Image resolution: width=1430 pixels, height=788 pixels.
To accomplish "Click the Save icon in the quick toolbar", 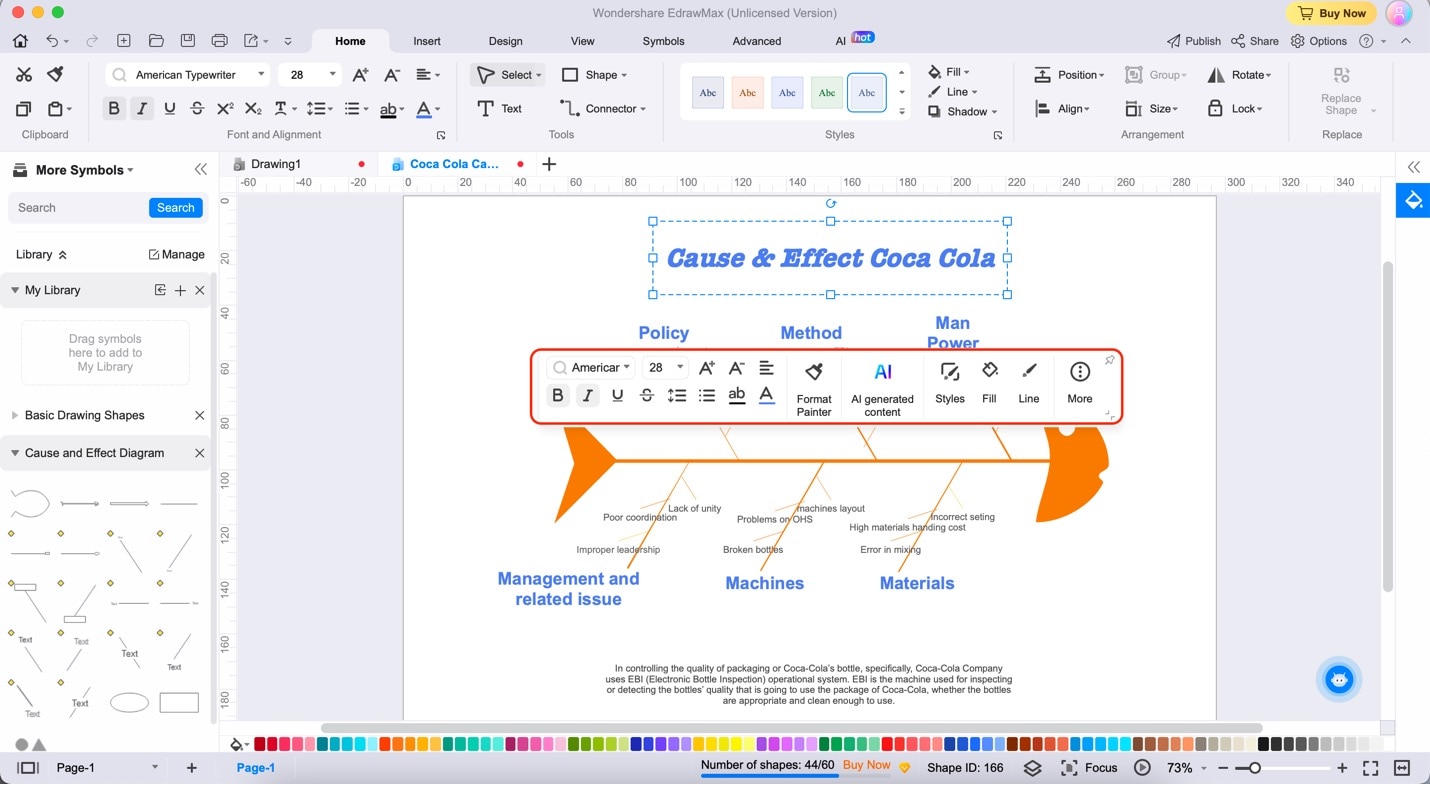I will tap(188, 41).
